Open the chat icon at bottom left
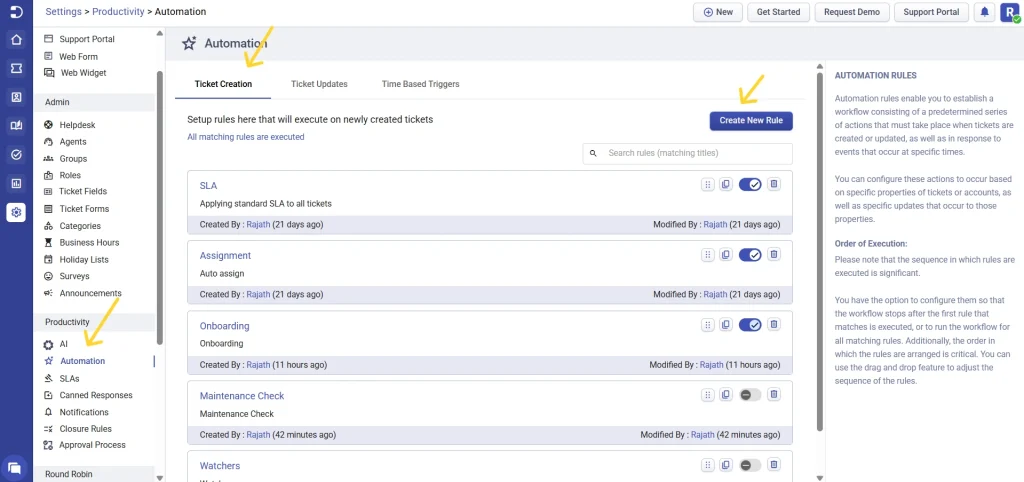This screenshot has height=482, width=1024. point(15,466)
